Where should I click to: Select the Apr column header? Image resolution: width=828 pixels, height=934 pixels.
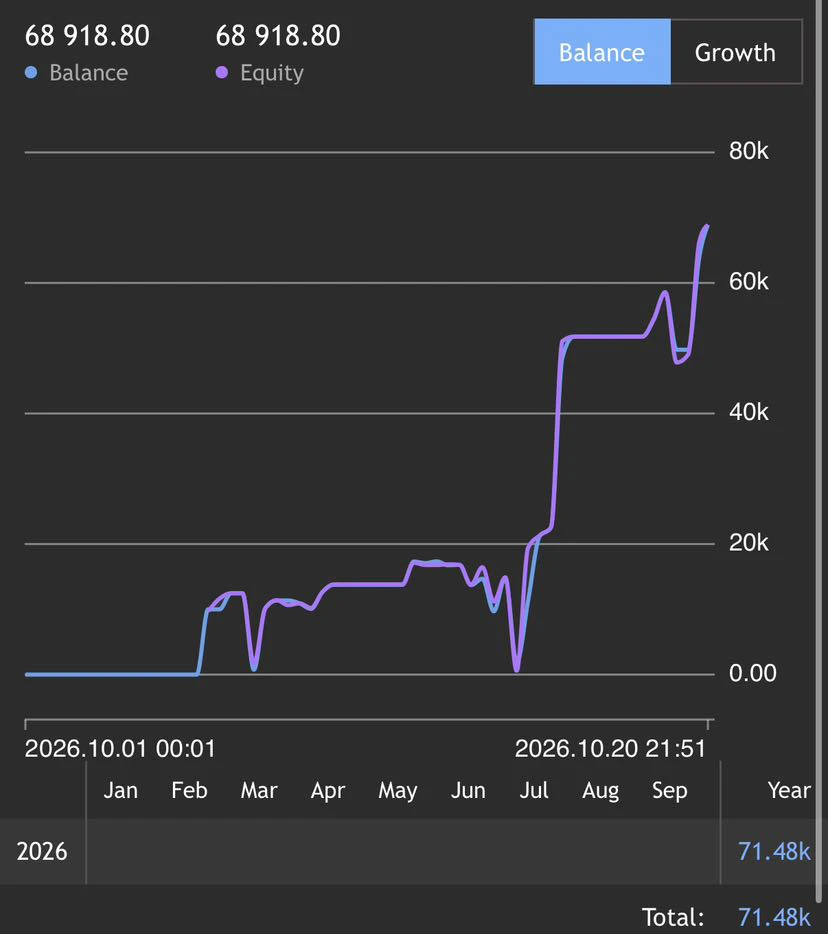[328, 791]
